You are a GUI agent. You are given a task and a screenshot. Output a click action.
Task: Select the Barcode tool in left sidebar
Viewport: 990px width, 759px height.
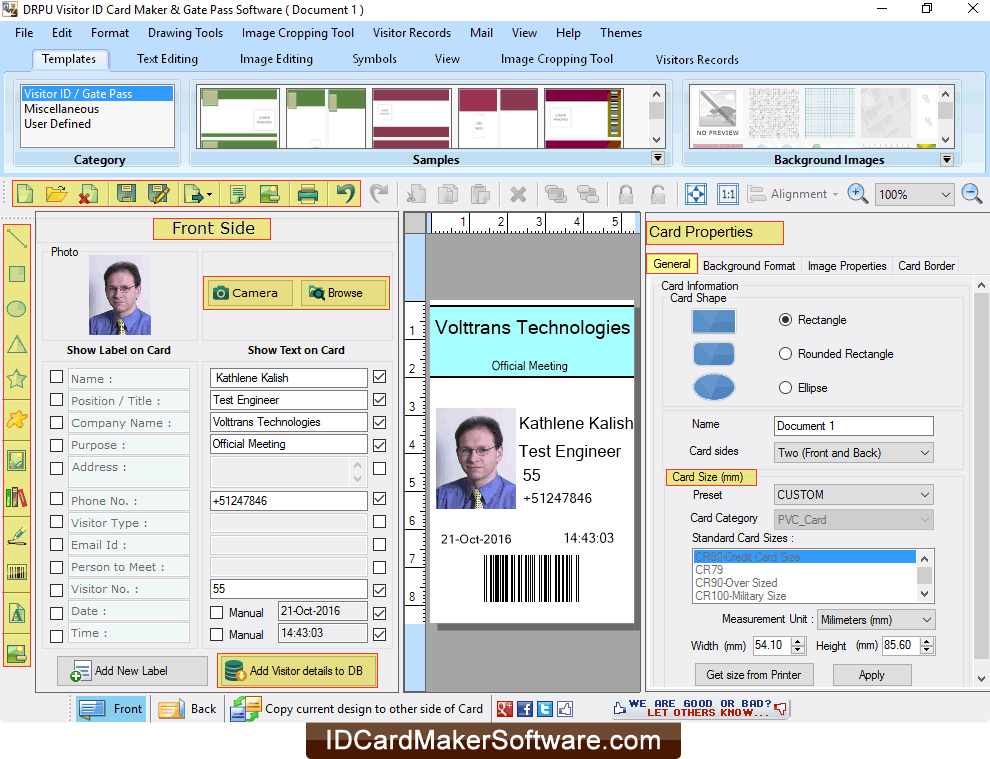pos(16,573)
